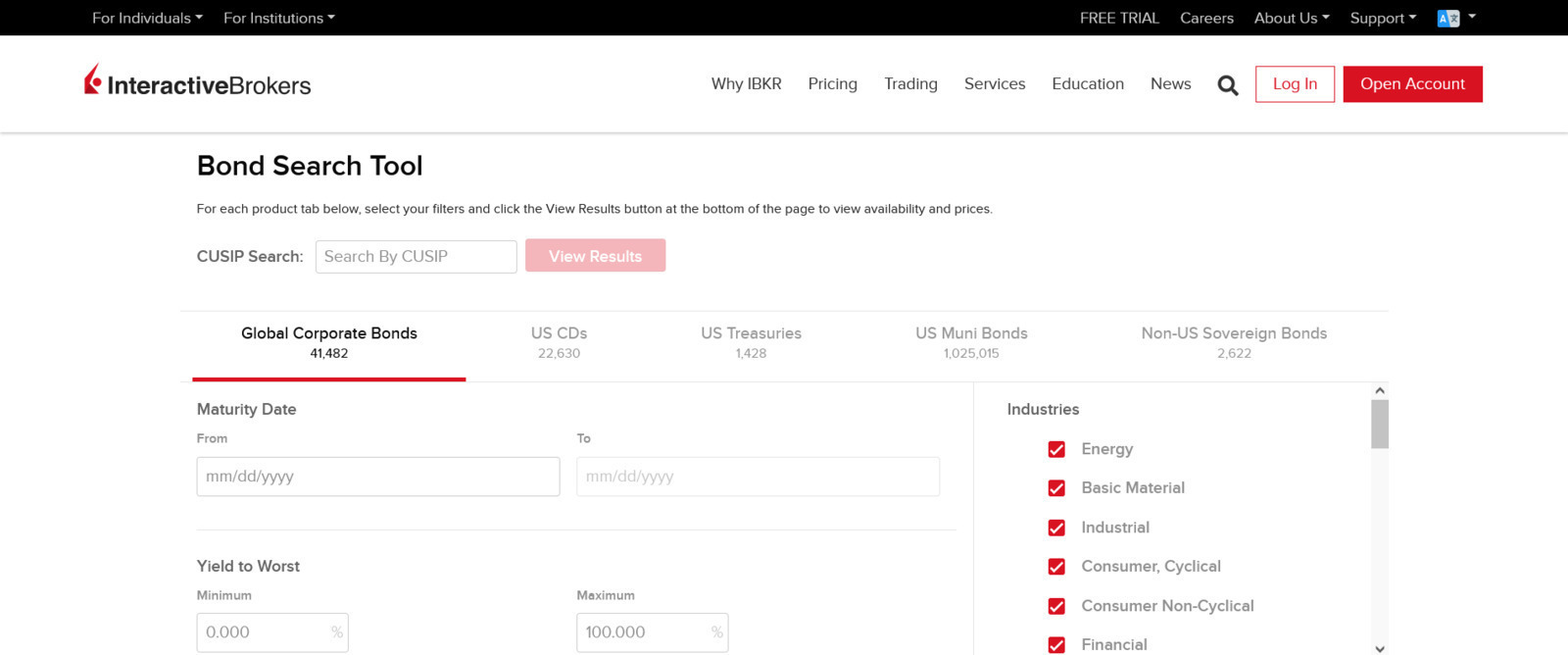Toggle the Industrial checkbox
The height and width of the screenshot is (655, 1568).
(1056, 528)
